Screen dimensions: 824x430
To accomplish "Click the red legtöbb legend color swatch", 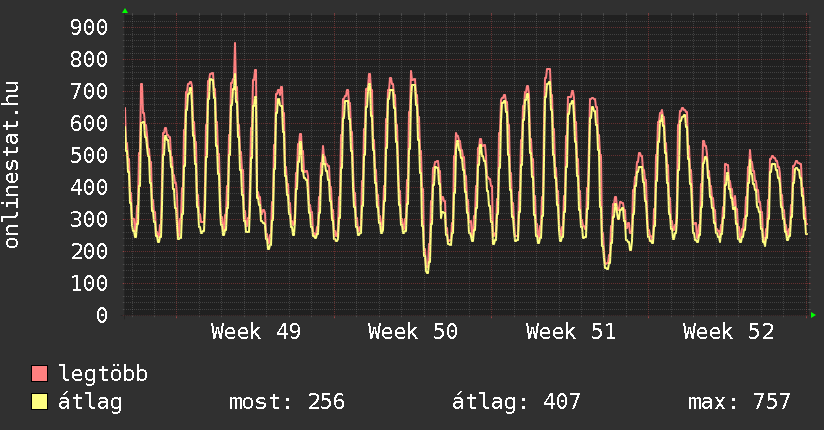I will [40, 374].
